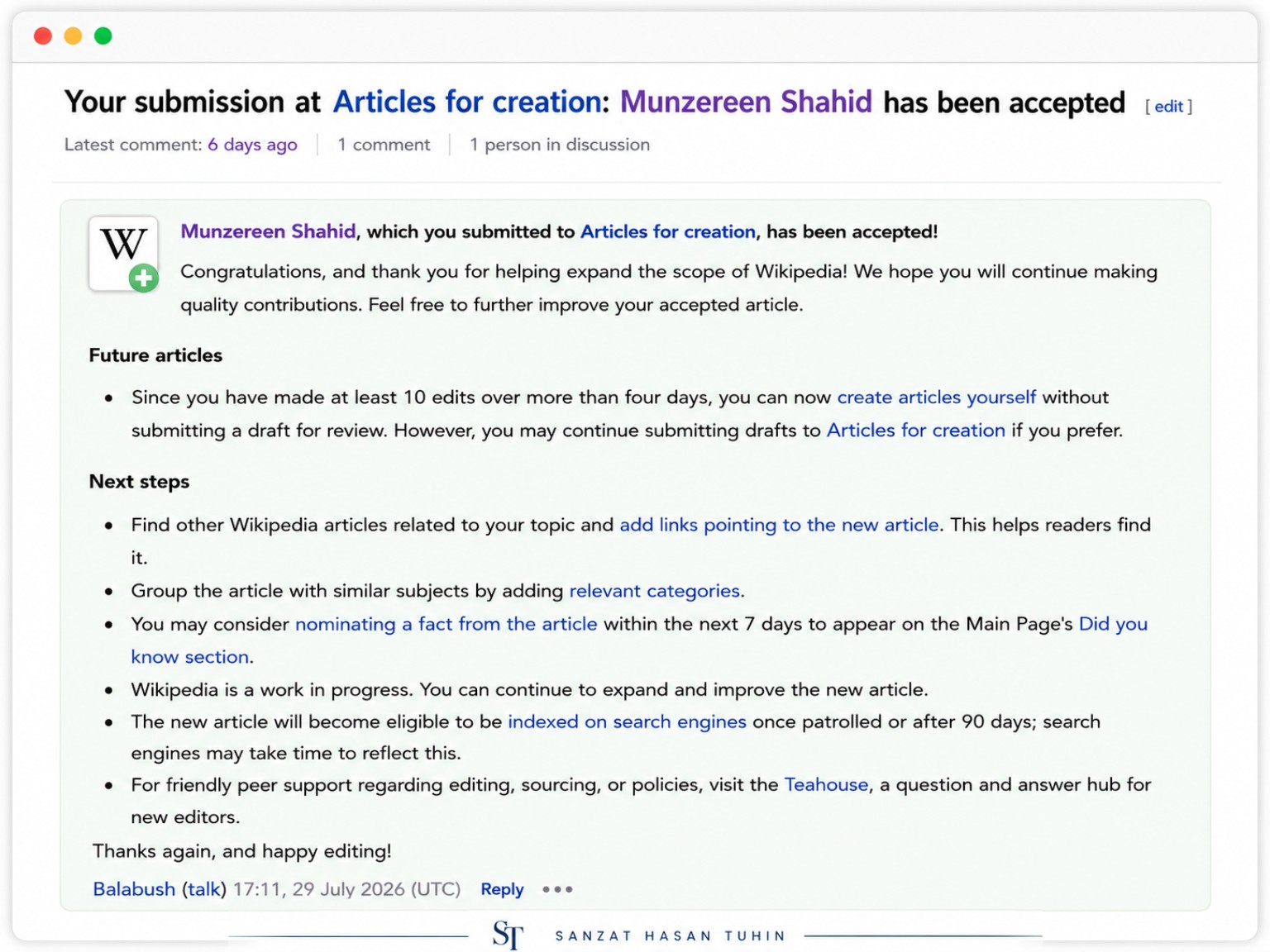Open Articles for creation link under Future articles

coord(916,431)
